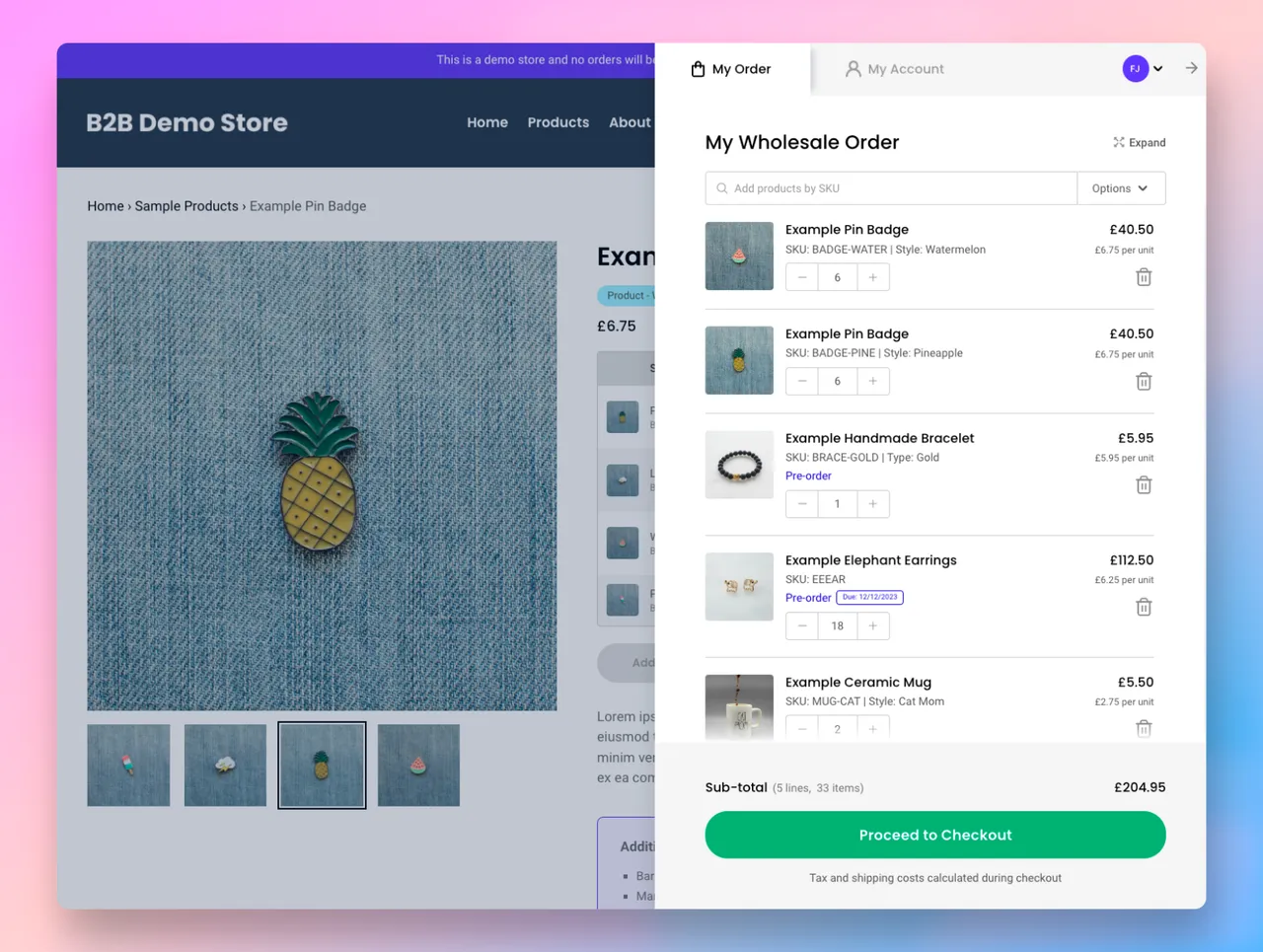Decrease Handmade Bracelet quantity with minus
This screenshot has width=1263, height=952.
point(802,504)
